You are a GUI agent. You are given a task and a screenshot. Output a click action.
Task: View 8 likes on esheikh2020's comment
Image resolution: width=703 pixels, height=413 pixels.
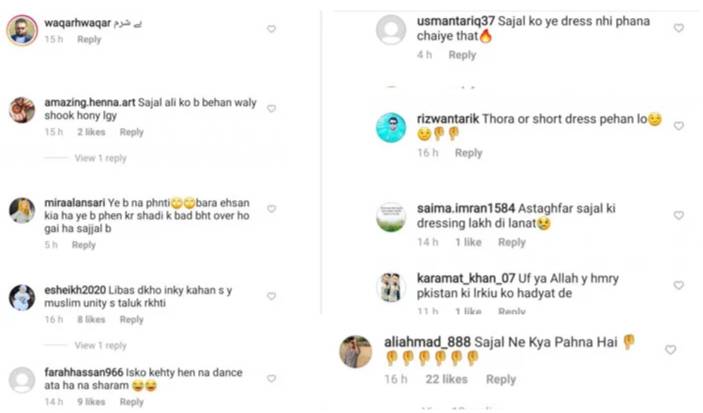(x=91, y=320)
